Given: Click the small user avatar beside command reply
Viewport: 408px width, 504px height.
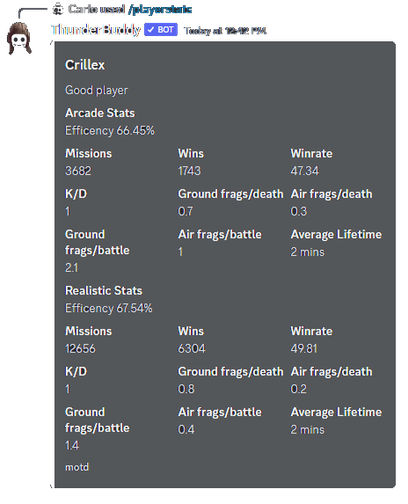Looking at the screenshot, I should pos(58,9).
